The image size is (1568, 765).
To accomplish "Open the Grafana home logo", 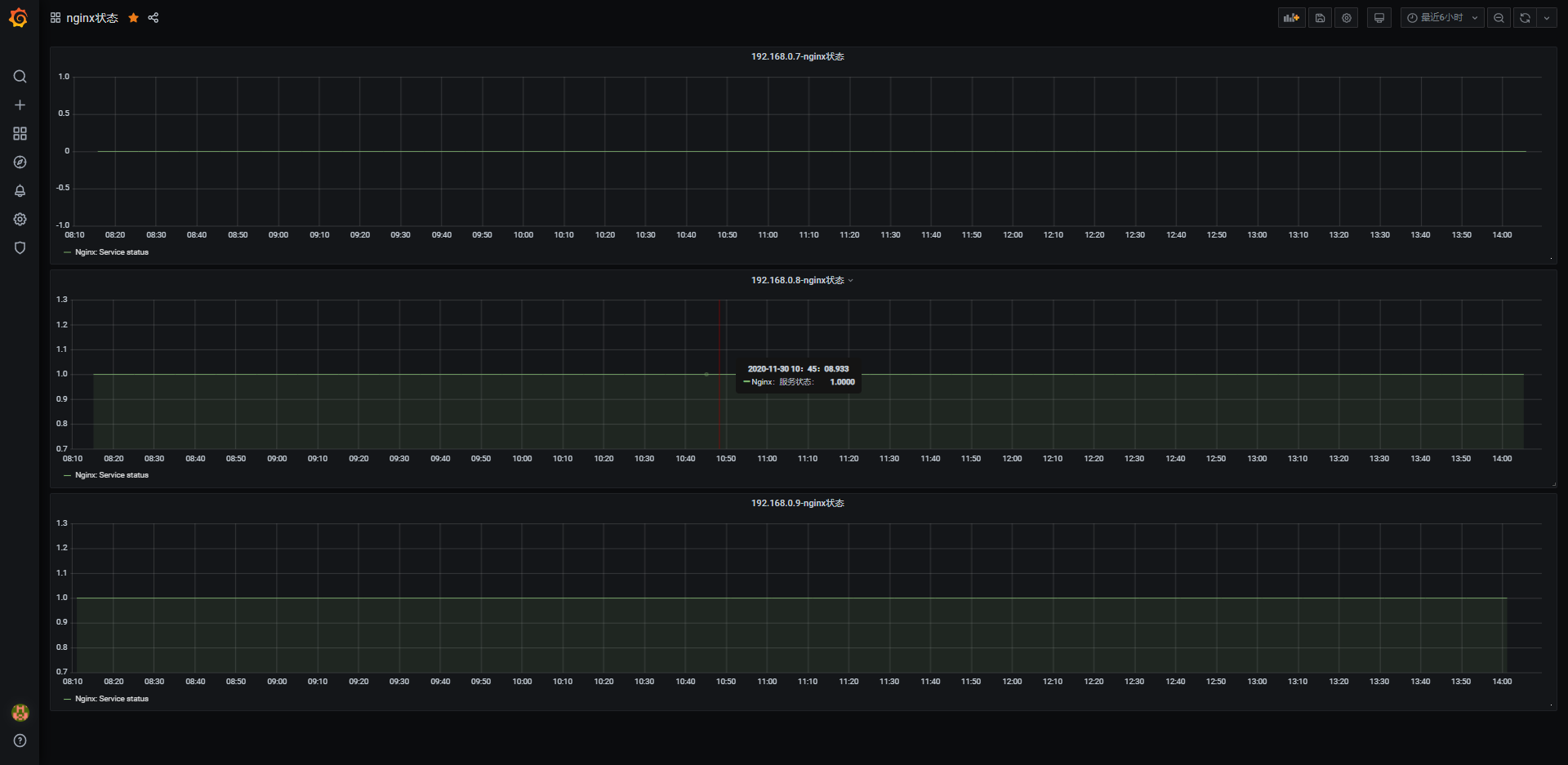I will point(19,18).
